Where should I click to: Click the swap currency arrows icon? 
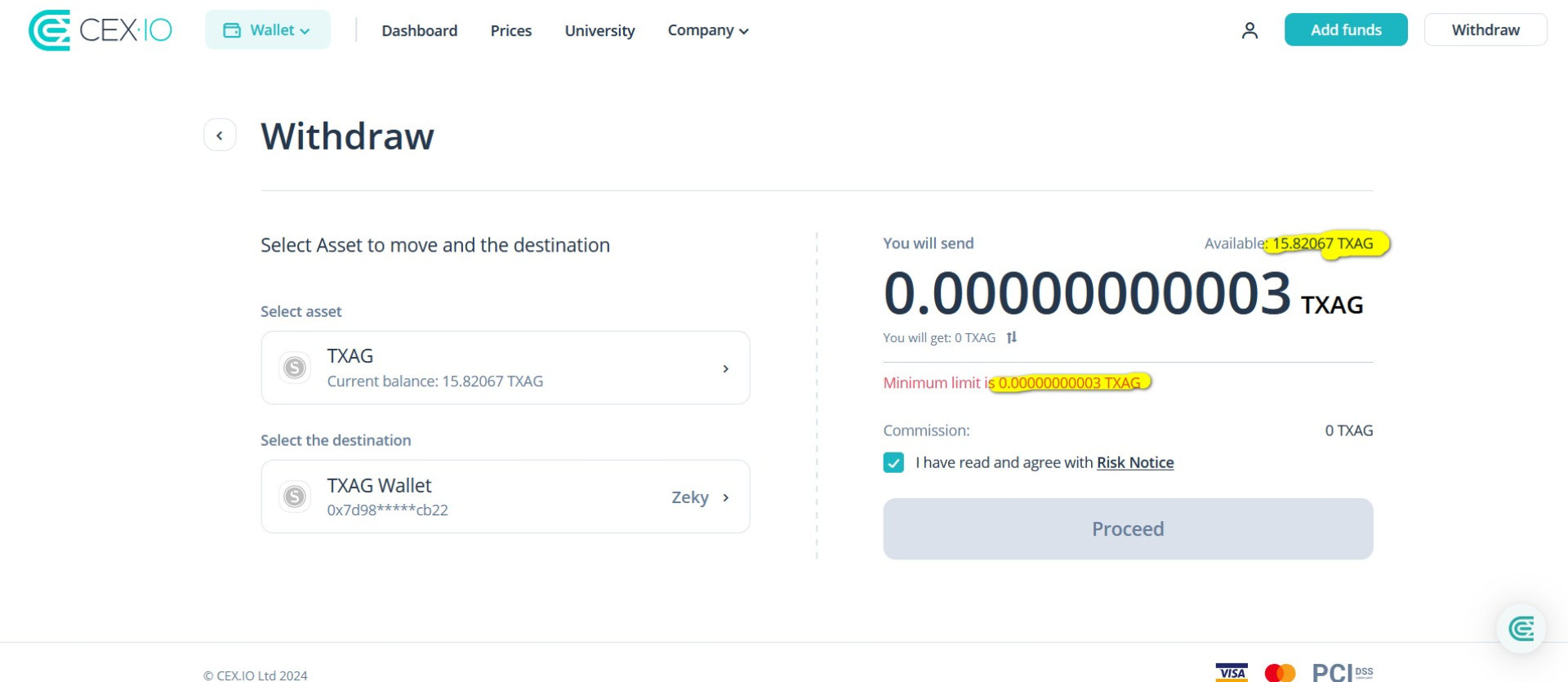click(1012, 337)
